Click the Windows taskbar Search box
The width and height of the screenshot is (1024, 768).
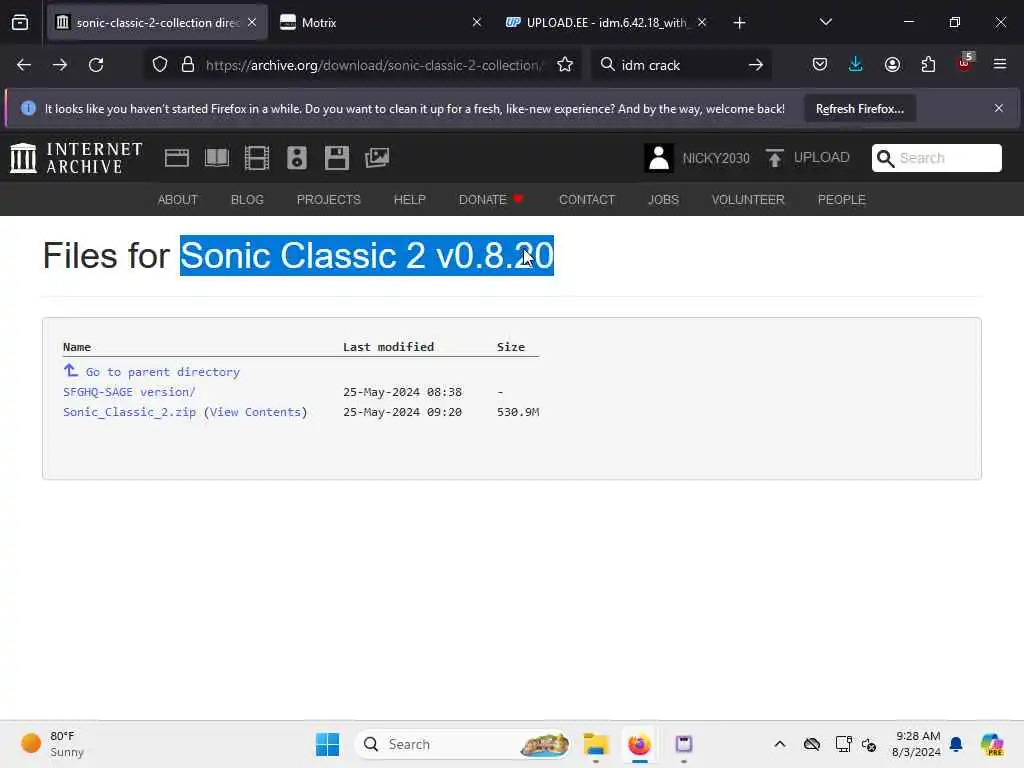tap(462, 744)
